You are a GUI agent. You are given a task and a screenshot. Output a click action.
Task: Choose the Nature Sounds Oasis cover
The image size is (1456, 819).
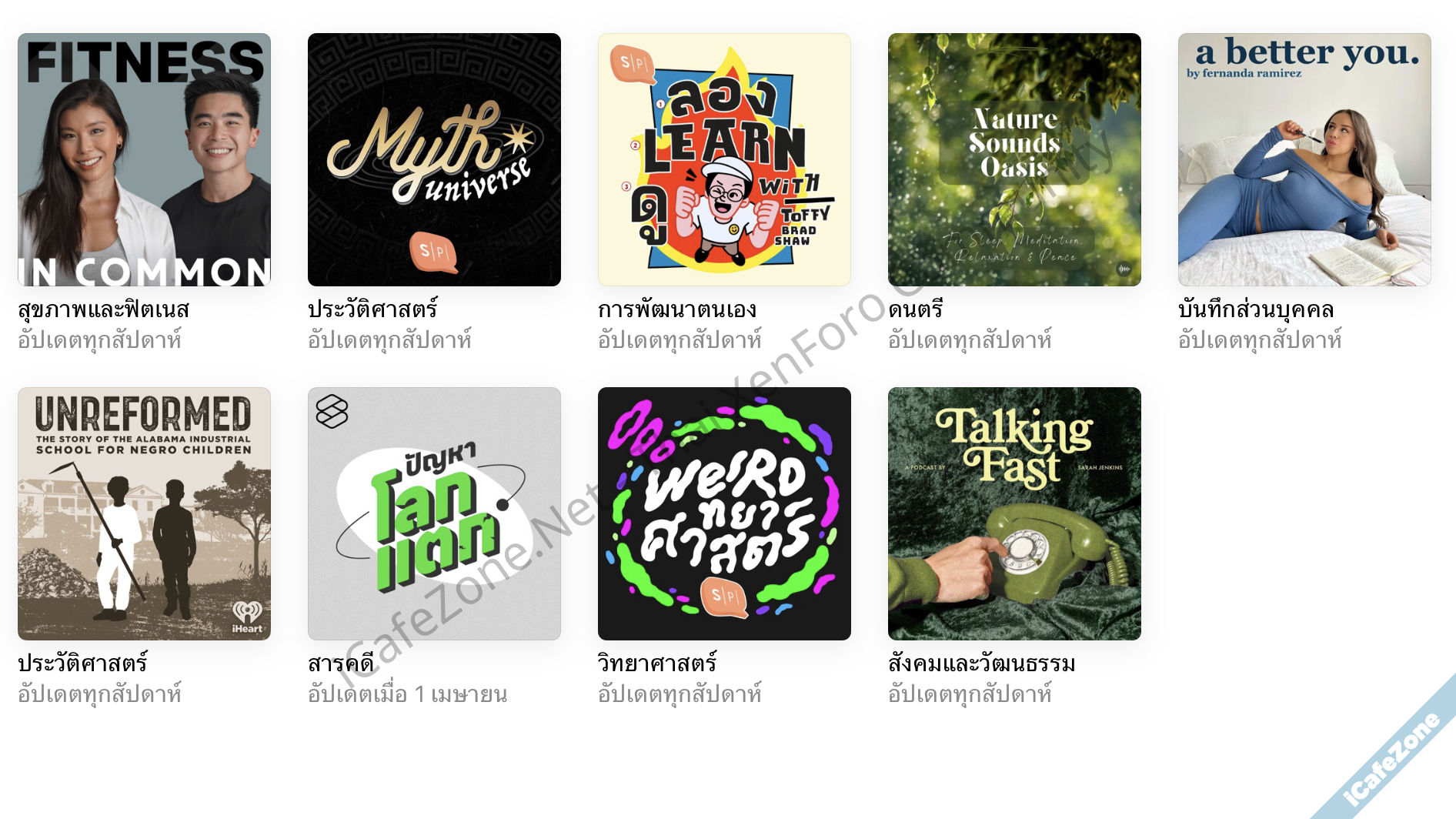click(x=1014, y=159)
